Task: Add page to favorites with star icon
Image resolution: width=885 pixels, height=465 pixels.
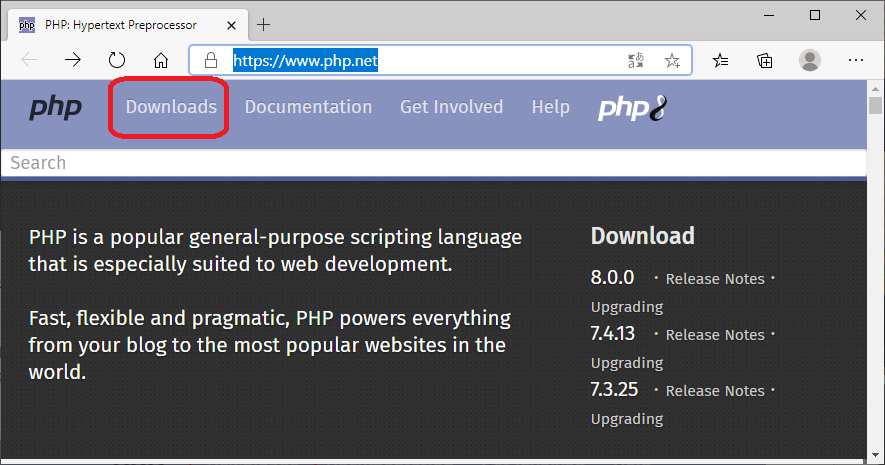Action: pos(673,60)
